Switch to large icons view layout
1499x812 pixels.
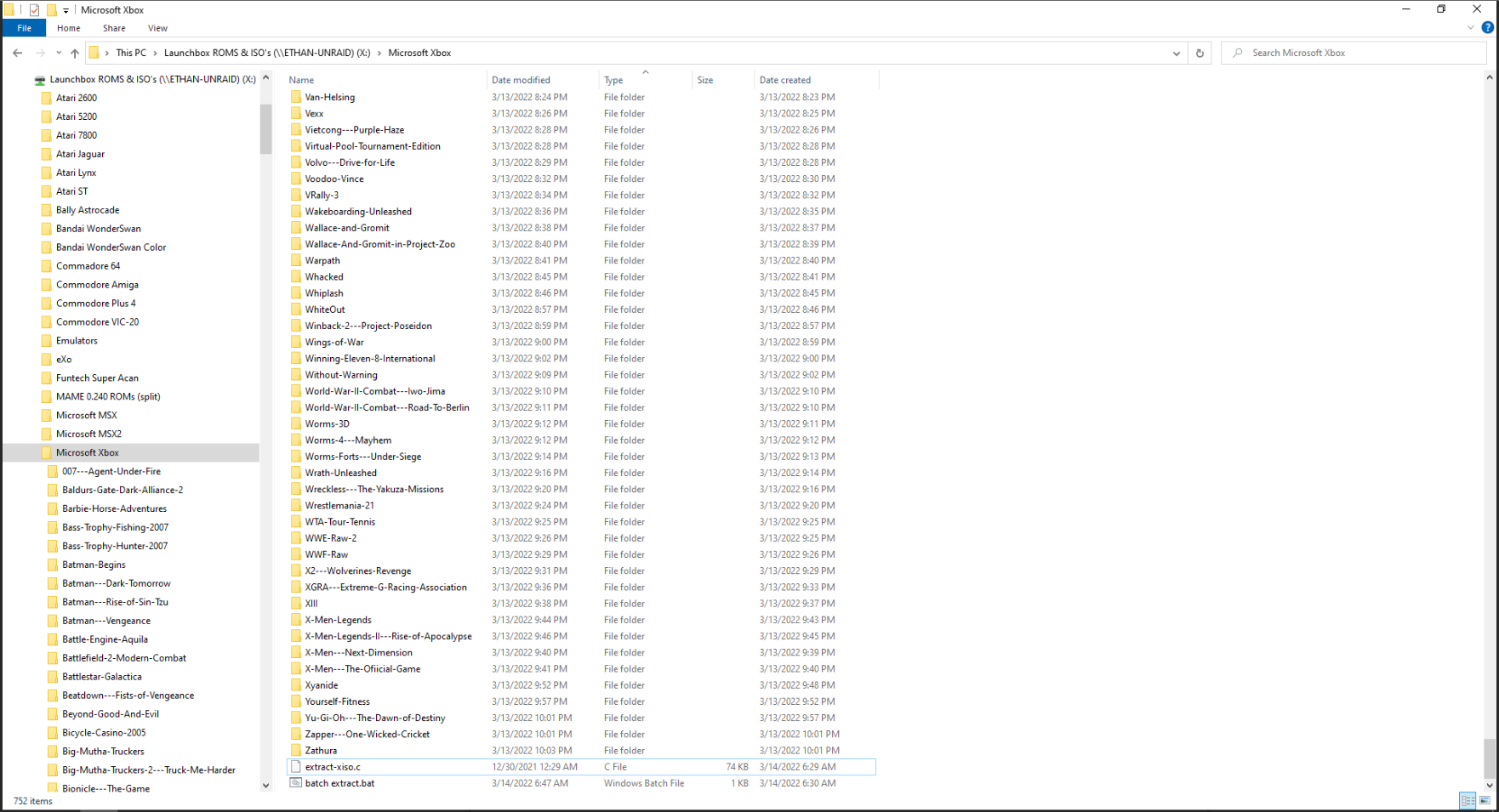[x=1485, y=800]
